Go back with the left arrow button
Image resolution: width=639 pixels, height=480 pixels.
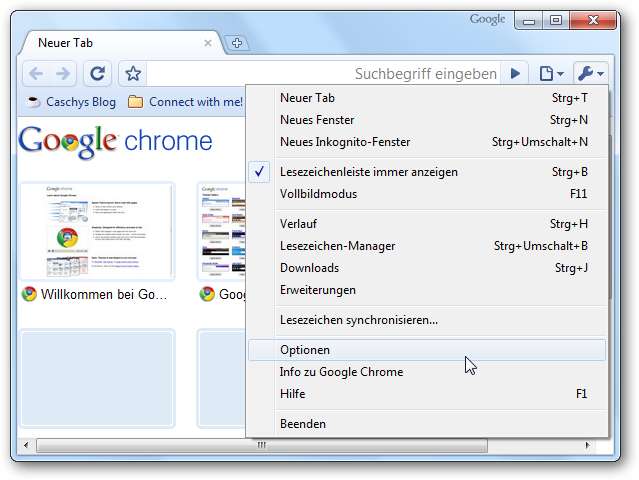pos(37,74)
